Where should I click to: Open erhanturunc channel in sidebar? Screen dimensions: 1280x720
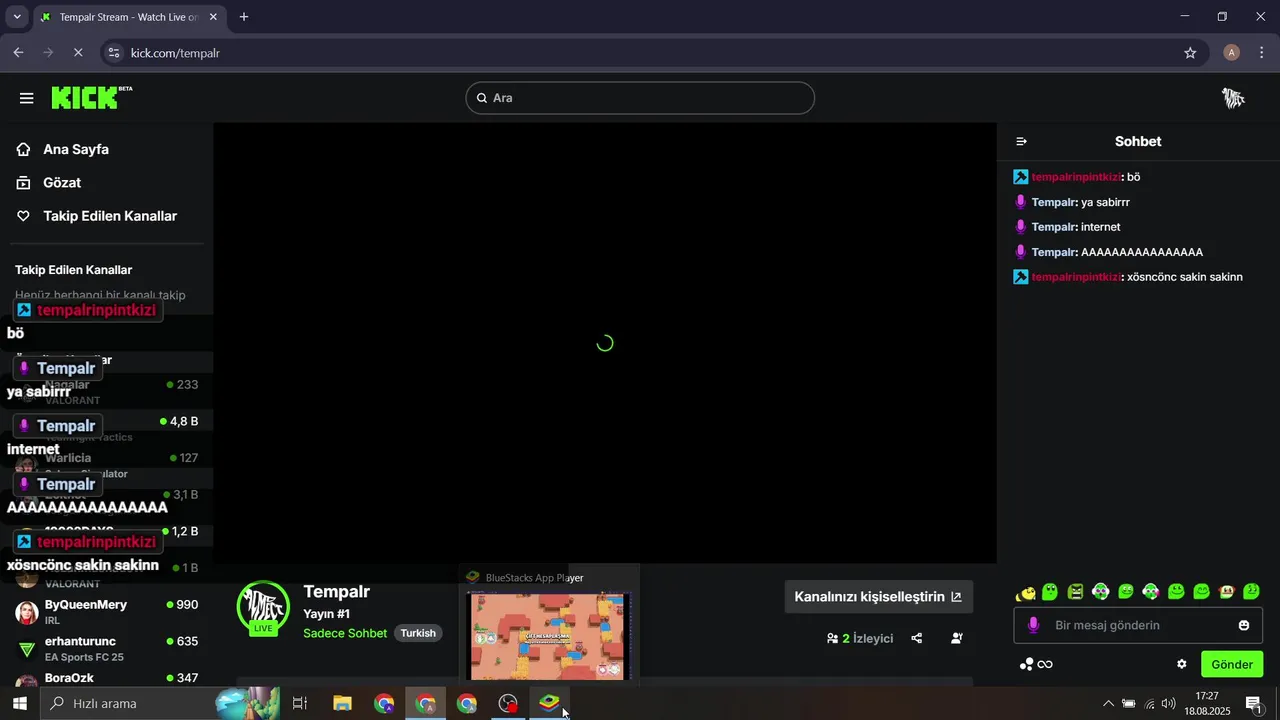click(x=106, y=648)
